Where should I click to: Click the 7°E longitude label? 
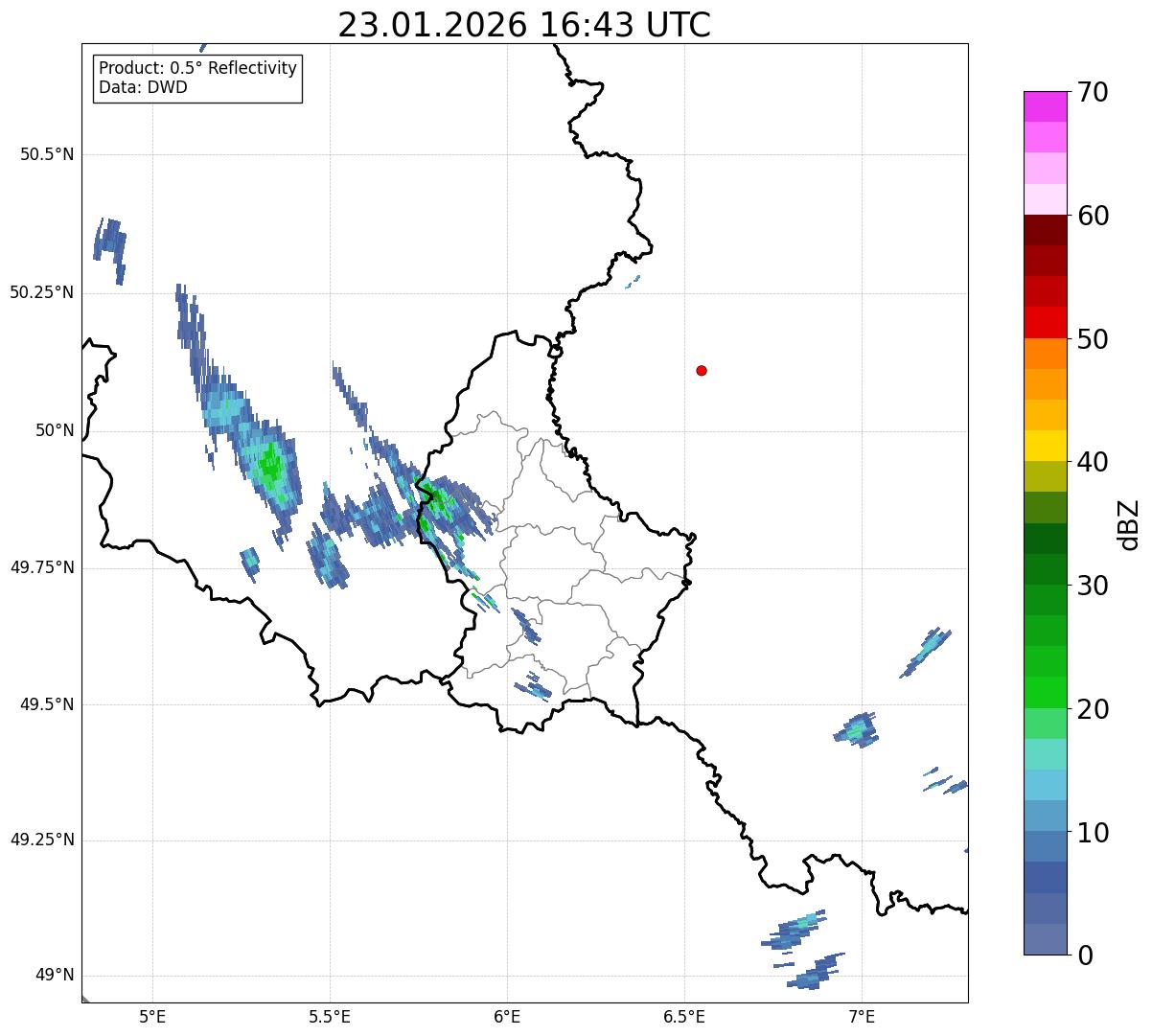(862, 1016)
